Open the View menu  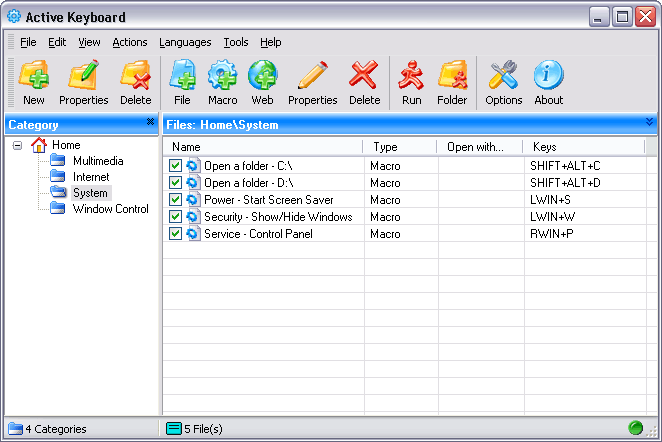89,42
